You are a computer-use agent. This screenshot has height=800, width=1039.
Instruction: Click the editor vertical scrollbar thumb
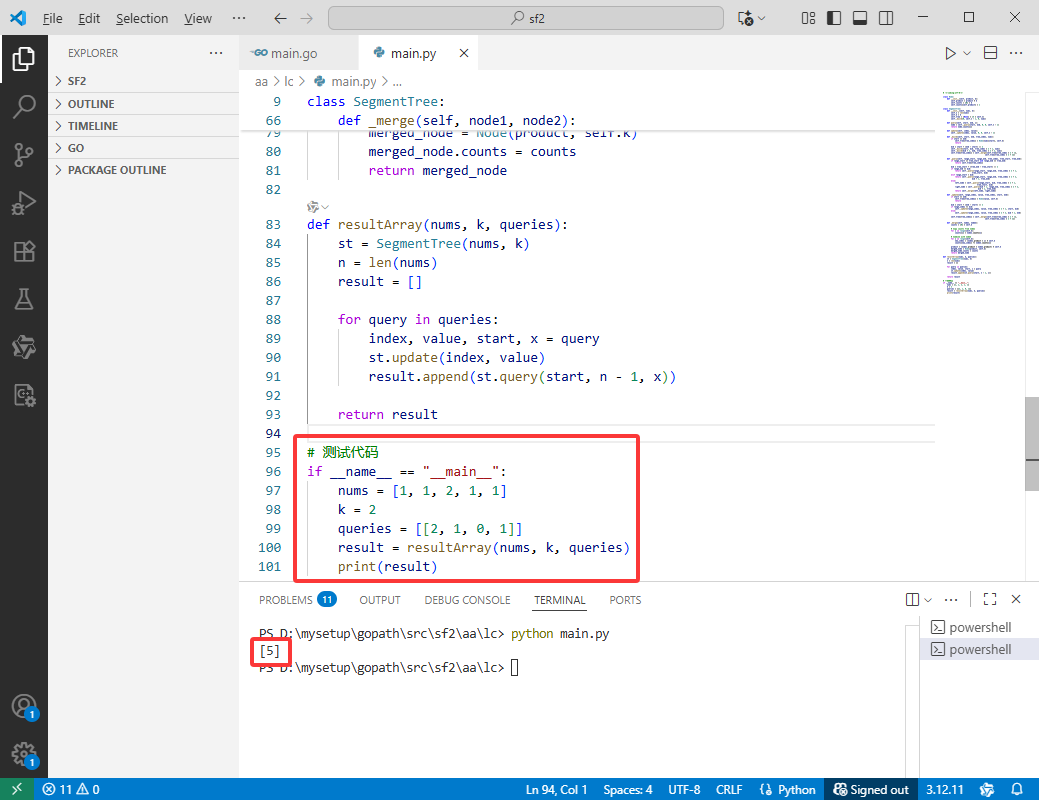click(x=1032, y=443)
